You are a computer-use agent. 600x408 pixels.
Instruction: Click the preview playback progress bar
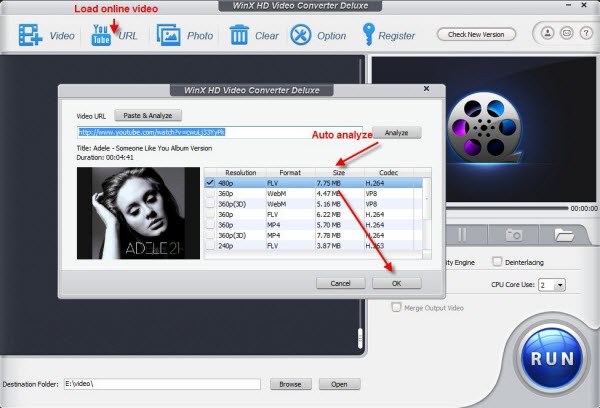point(507,208)
